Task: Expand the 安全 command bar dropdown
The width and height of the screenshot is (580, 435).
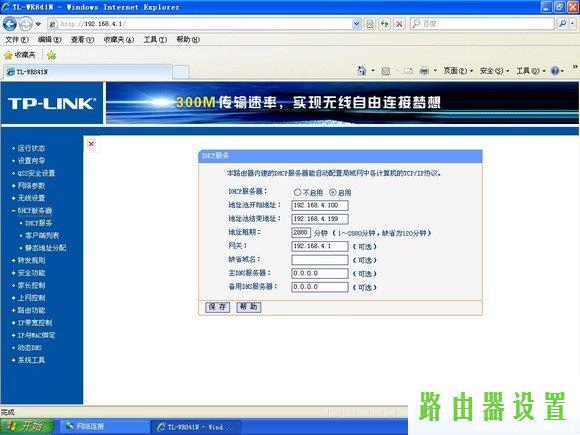Action: click(x=494, y=71)
